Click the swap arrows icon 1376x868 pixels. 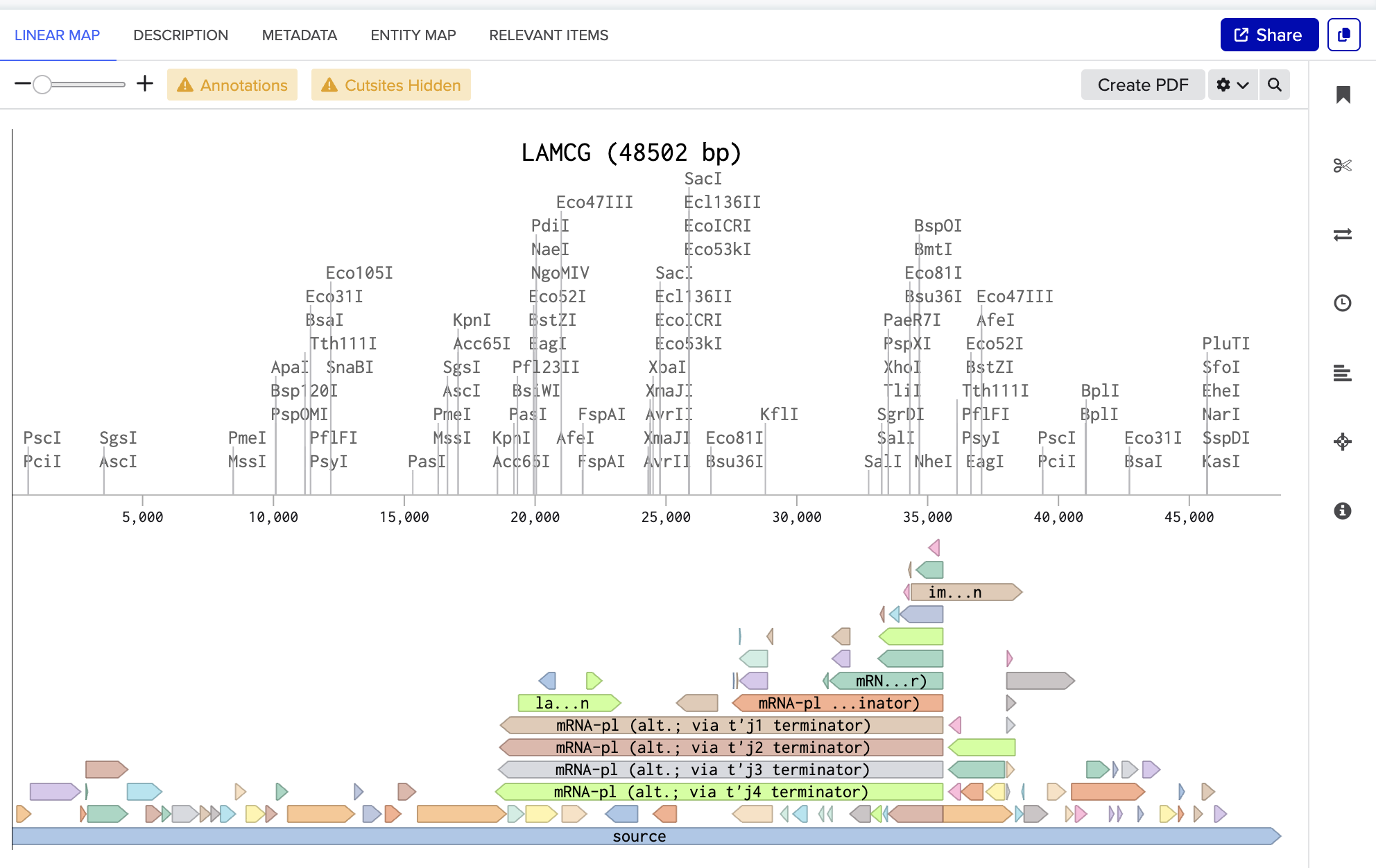click(1343, 234)
